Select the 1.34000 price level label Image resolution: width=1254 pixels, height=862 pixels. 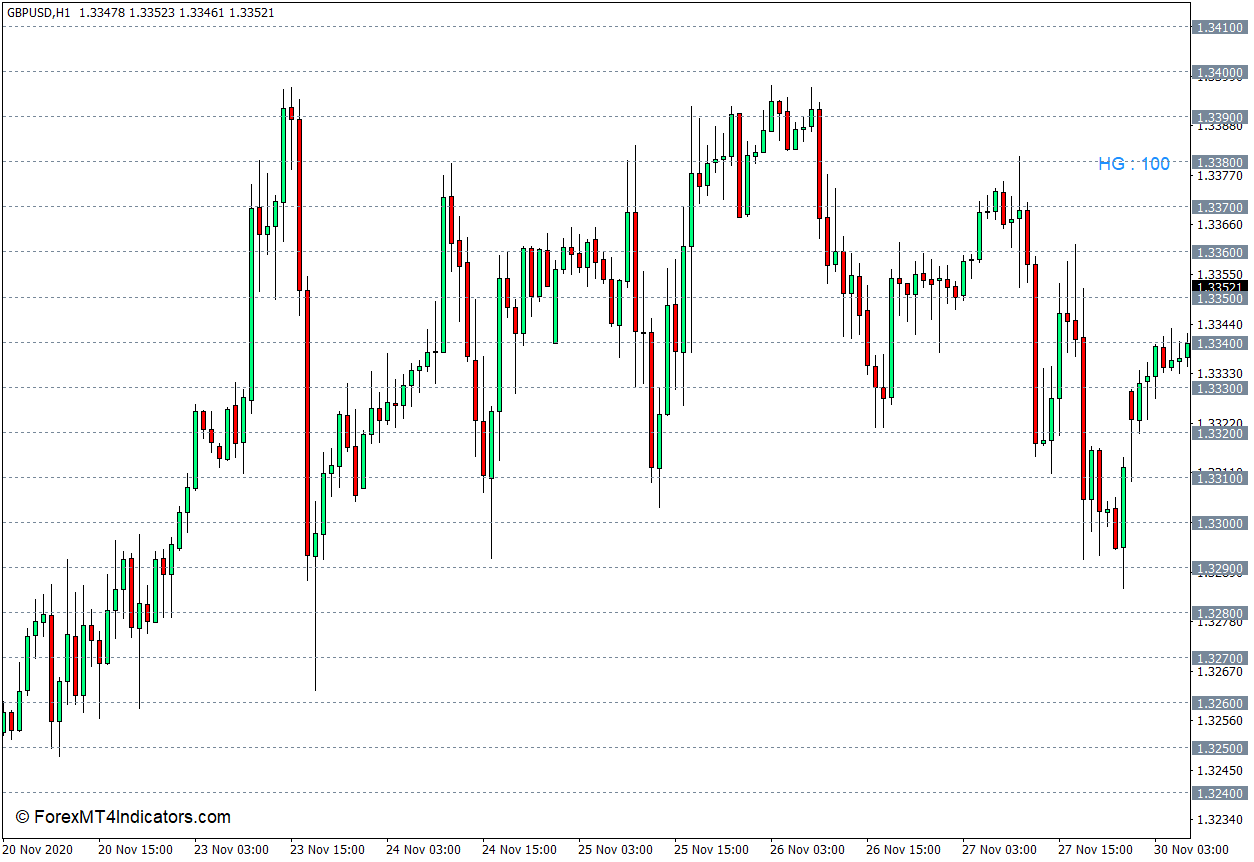point(1220,72)
